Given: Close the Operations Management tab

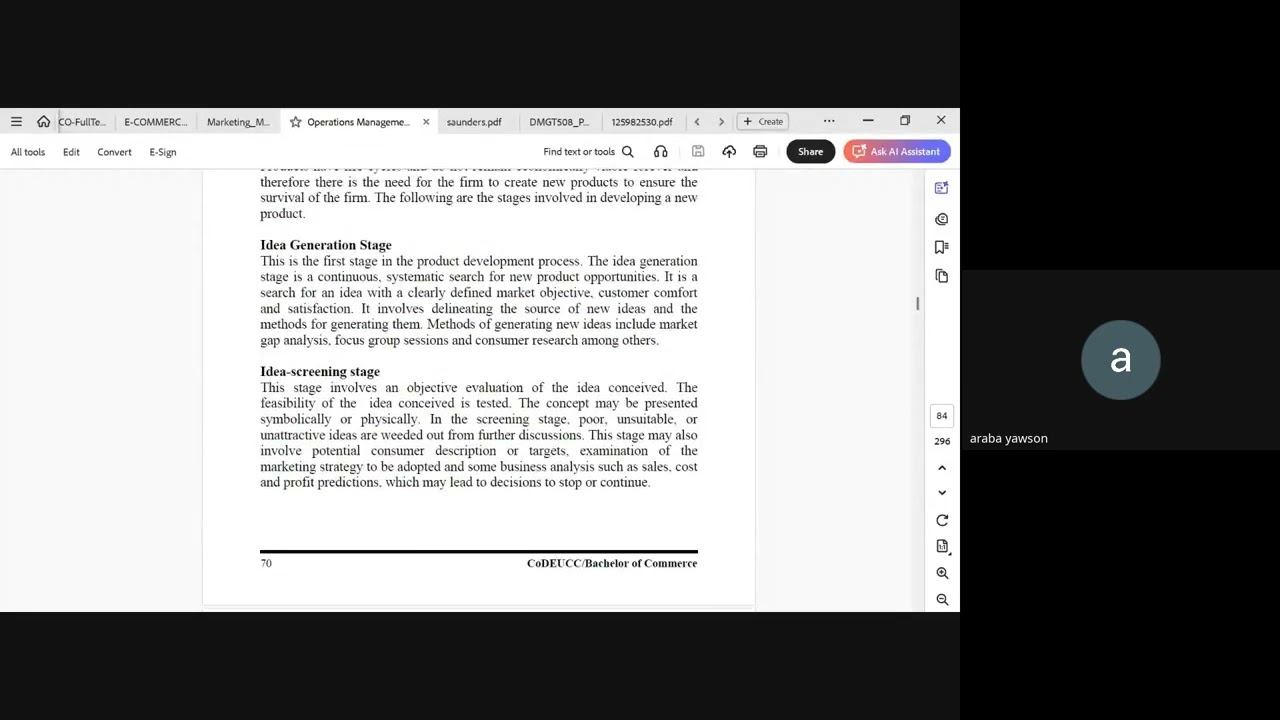Looking at the screenshot, I should coord(426,122).
